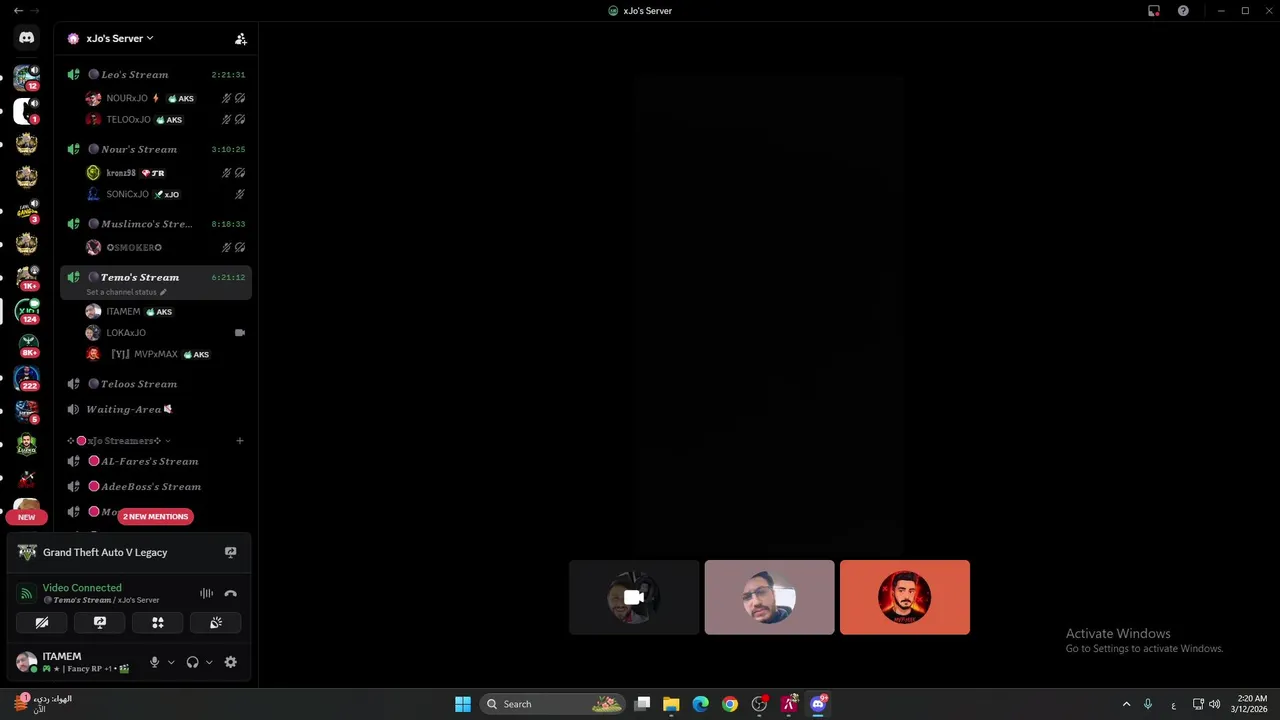The width and height of the screenshot is (1280, 720).
Task: Select the middle webcam video tile
Action: tap(769, 597)
